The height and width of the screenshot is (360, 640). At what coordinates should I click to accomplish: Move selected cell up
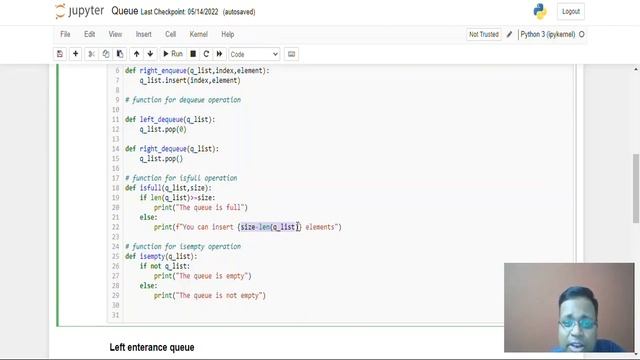pos(136,54)
